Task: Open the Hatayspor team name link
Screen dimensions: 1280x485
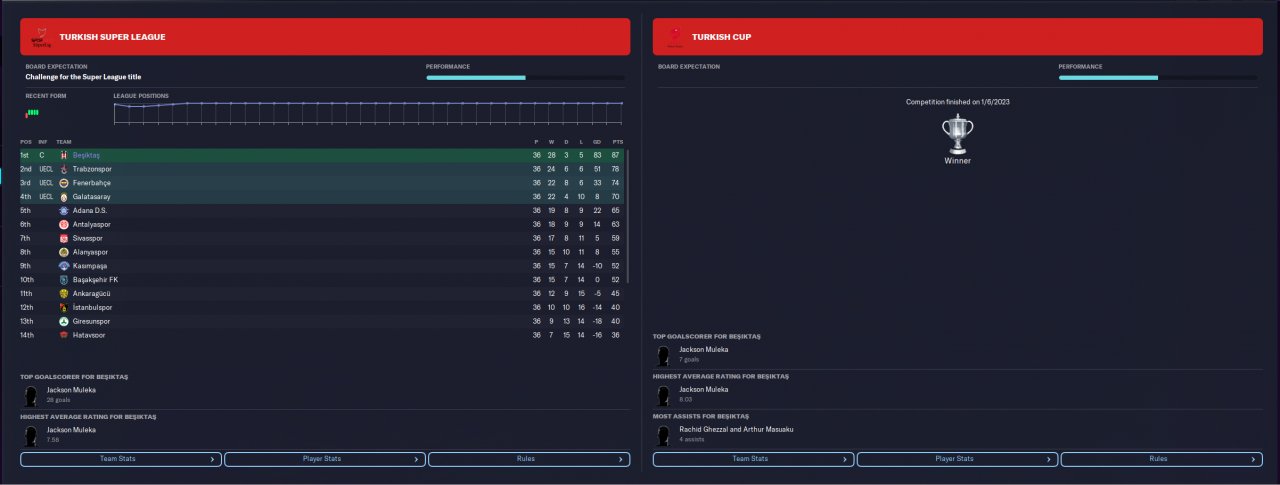Action: pos(89,335)
